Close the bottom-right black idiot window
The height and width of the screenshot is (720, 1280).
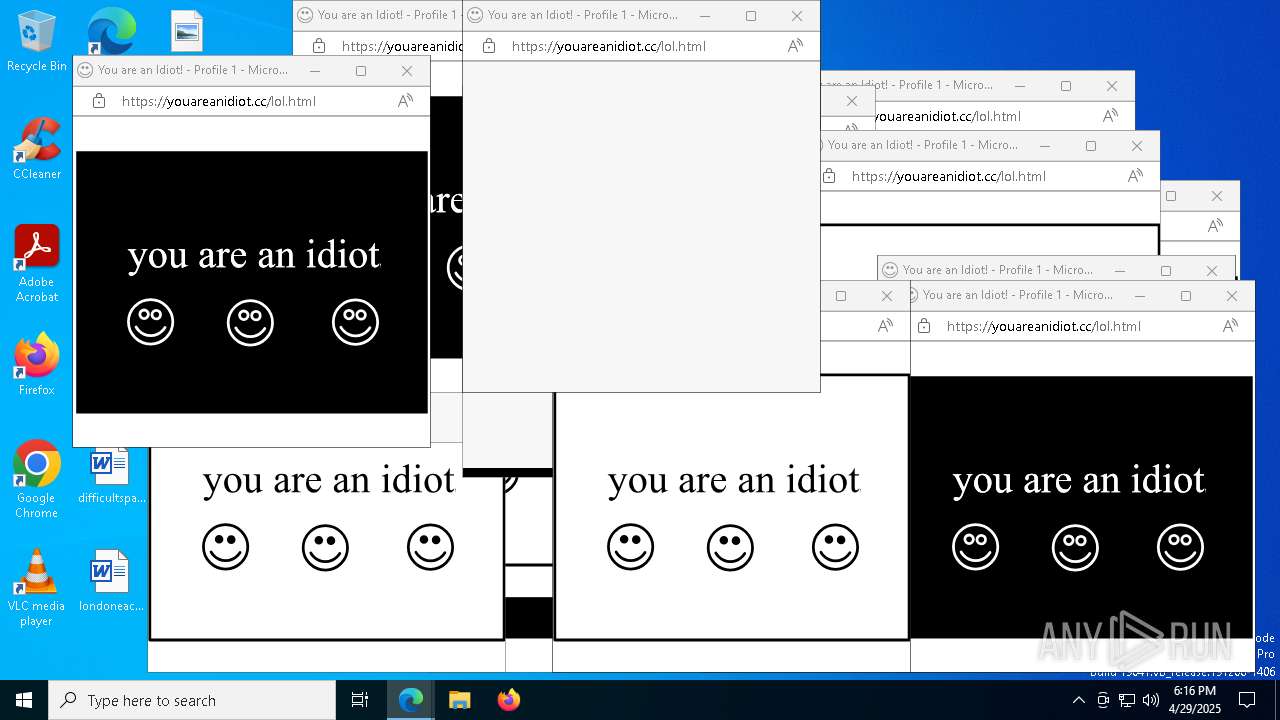(1231, 296)
